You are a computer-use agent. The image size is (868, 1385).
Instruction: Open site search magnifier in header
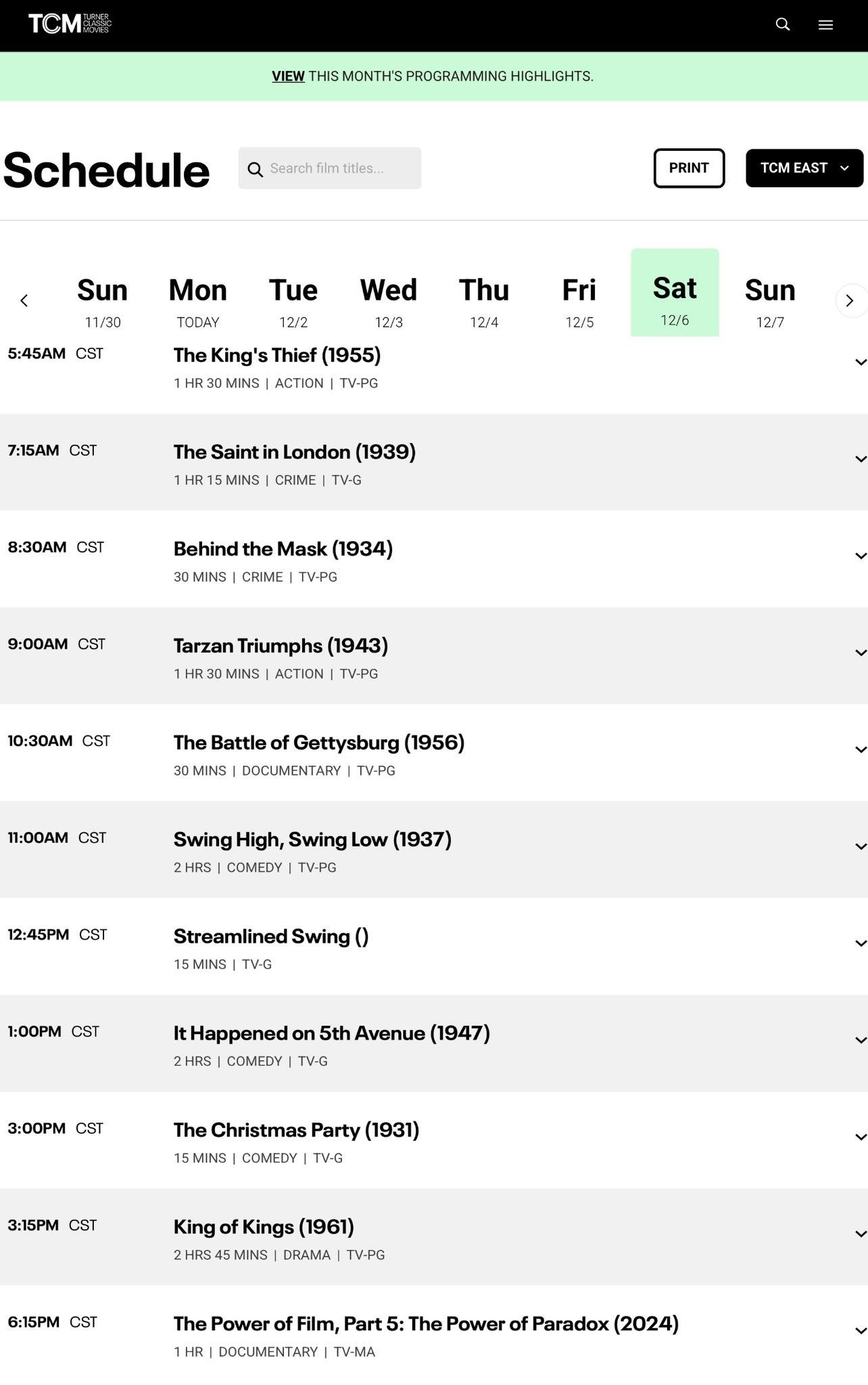(x=783, y=24)
